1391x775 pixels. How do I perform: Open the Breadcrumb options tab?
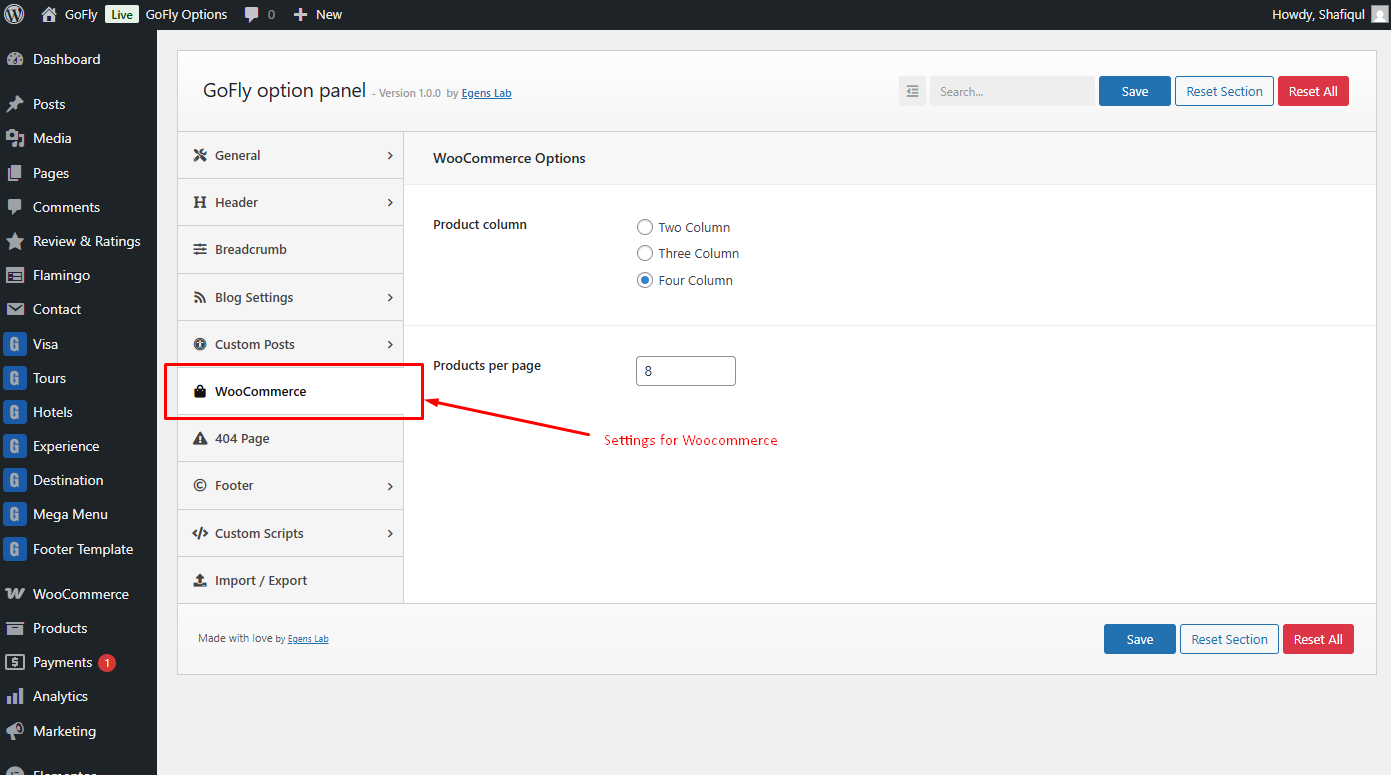[291, 249]
